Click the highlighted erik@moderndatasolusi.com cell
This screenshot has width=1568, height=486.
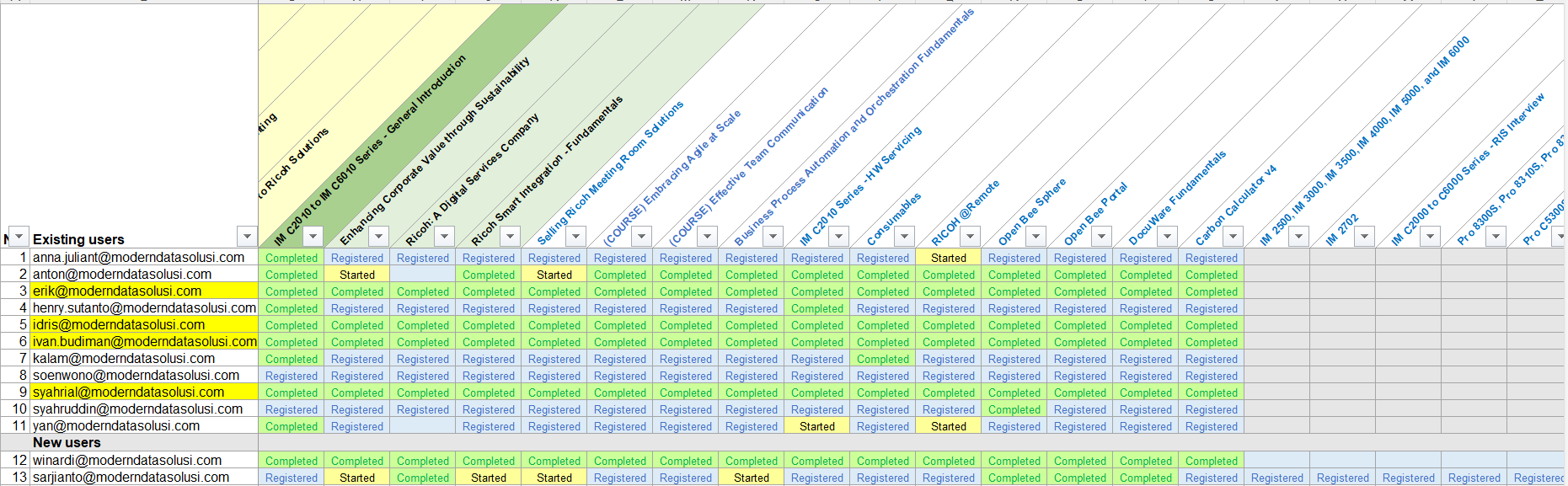click(x=144, y=291)
